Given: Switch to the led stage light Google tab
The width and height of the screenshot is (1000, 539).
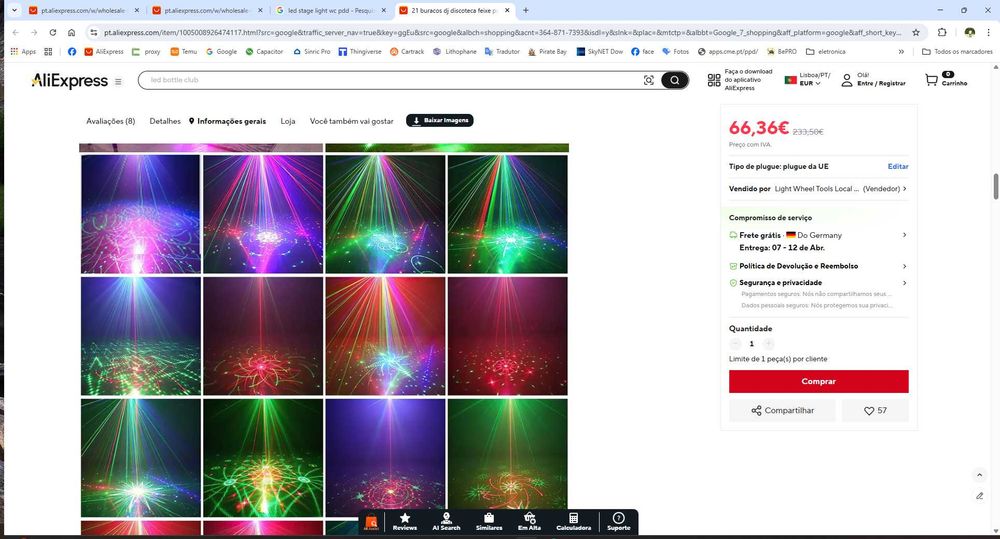Looking at the screenshot, I should point(331,11).
